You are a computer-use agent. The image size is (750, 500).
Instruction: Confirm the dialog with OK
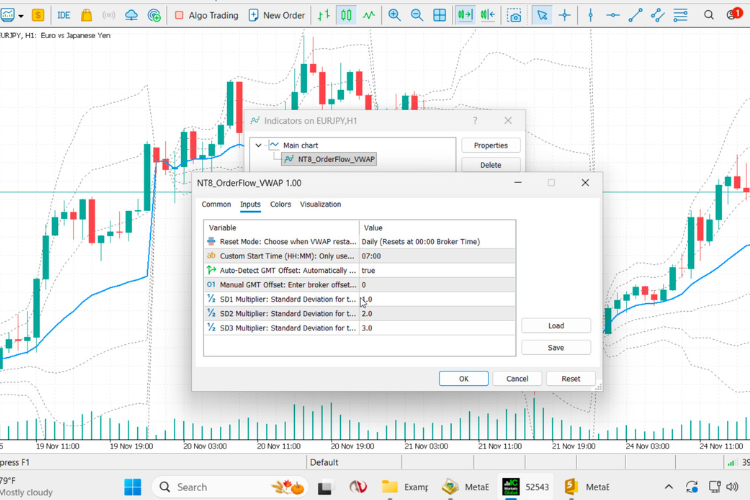pyautogui.click(x=463, y=378)
